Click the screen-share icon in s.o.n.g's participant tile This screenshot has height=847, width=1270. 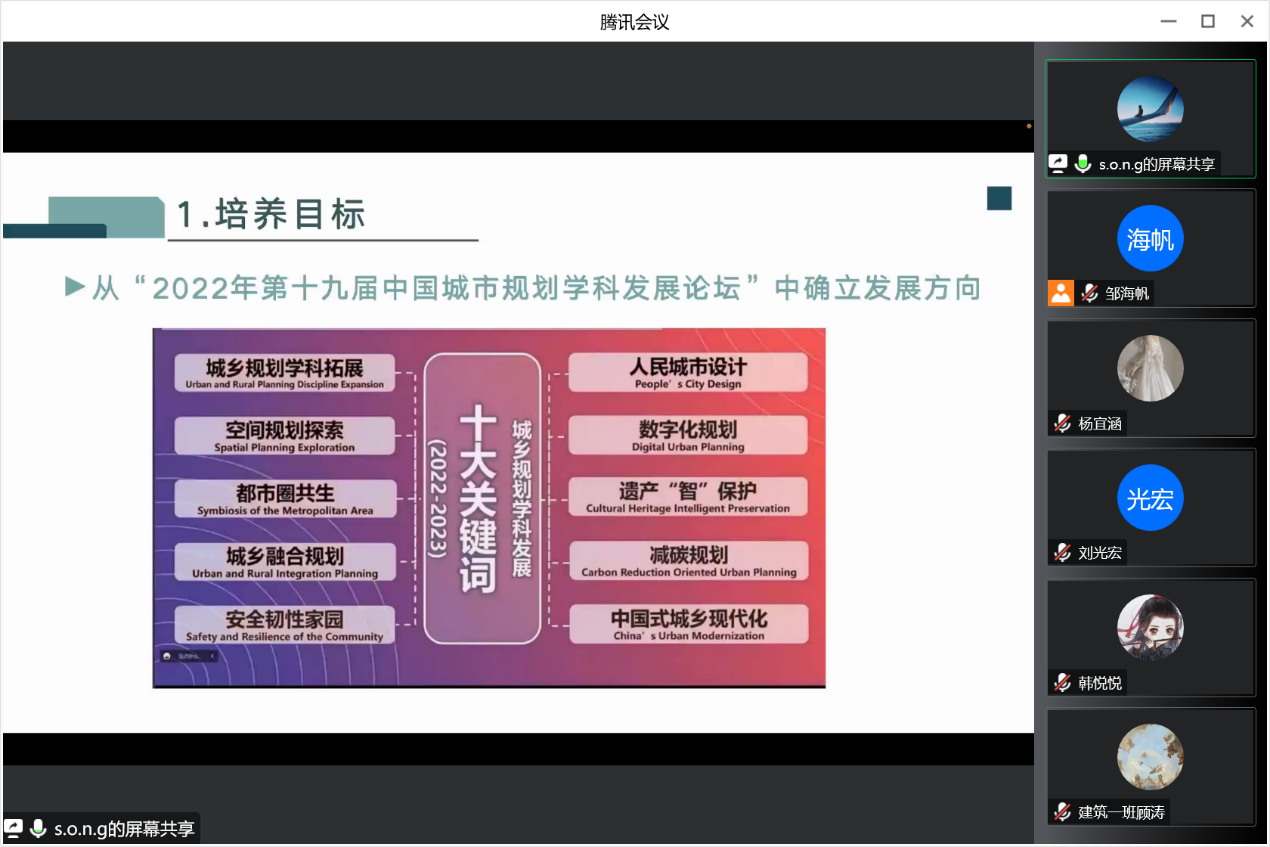click(x=1058, y=164)
